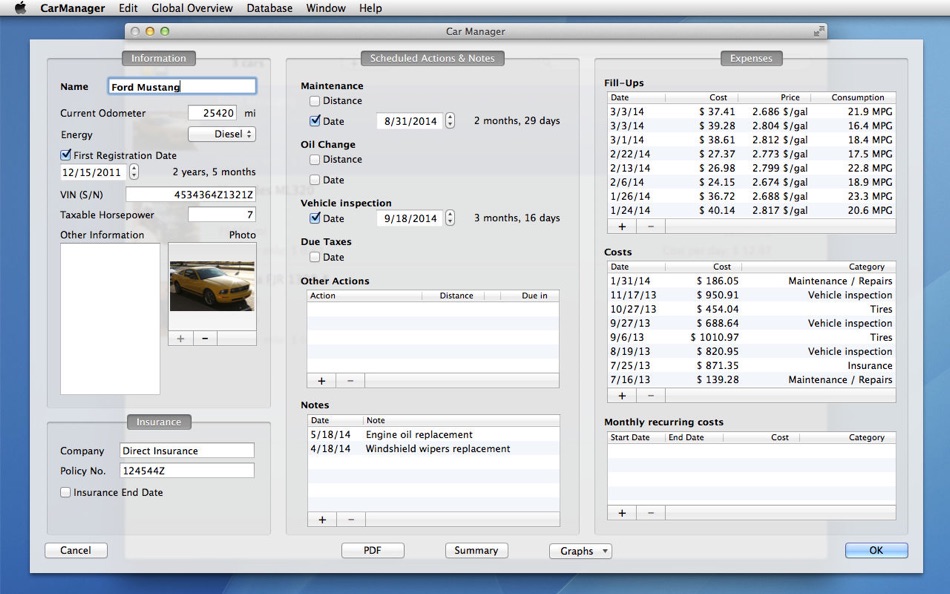Open the Energy type dropdown
The width and height of the screenshot is (950, 594).
222,134
